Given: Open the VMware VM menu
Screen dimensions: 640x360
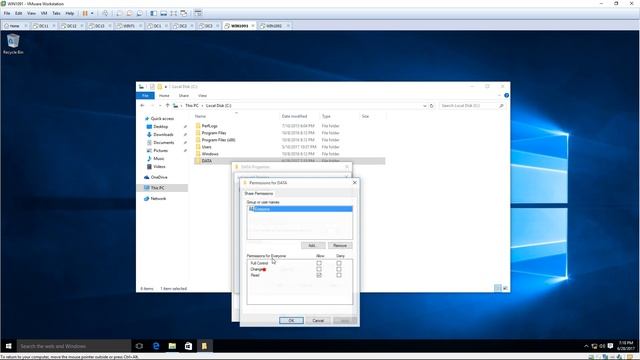Looking at the screenshot, I should [44, 13].
